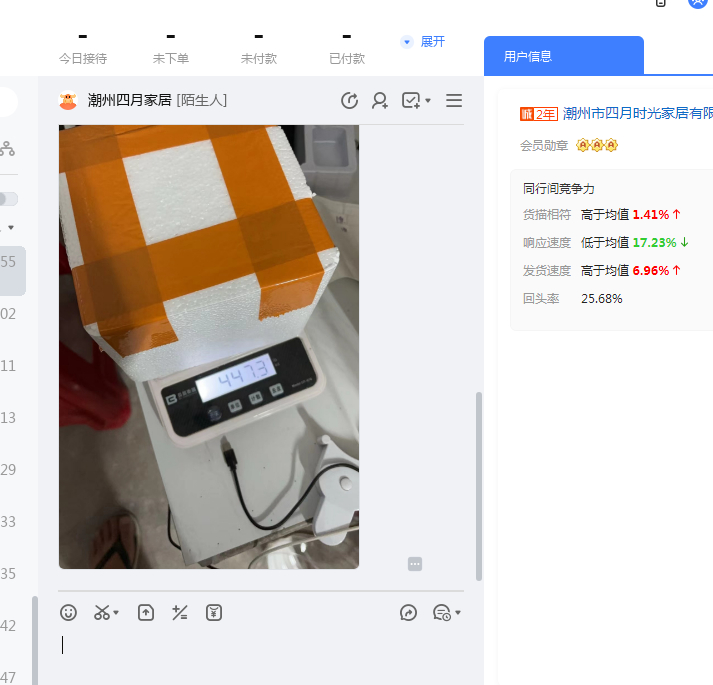The image size is (713, 685).
Task: Open the emoji picker in chat toolbar
Action: pyautogui.click(x=68, y=613)
